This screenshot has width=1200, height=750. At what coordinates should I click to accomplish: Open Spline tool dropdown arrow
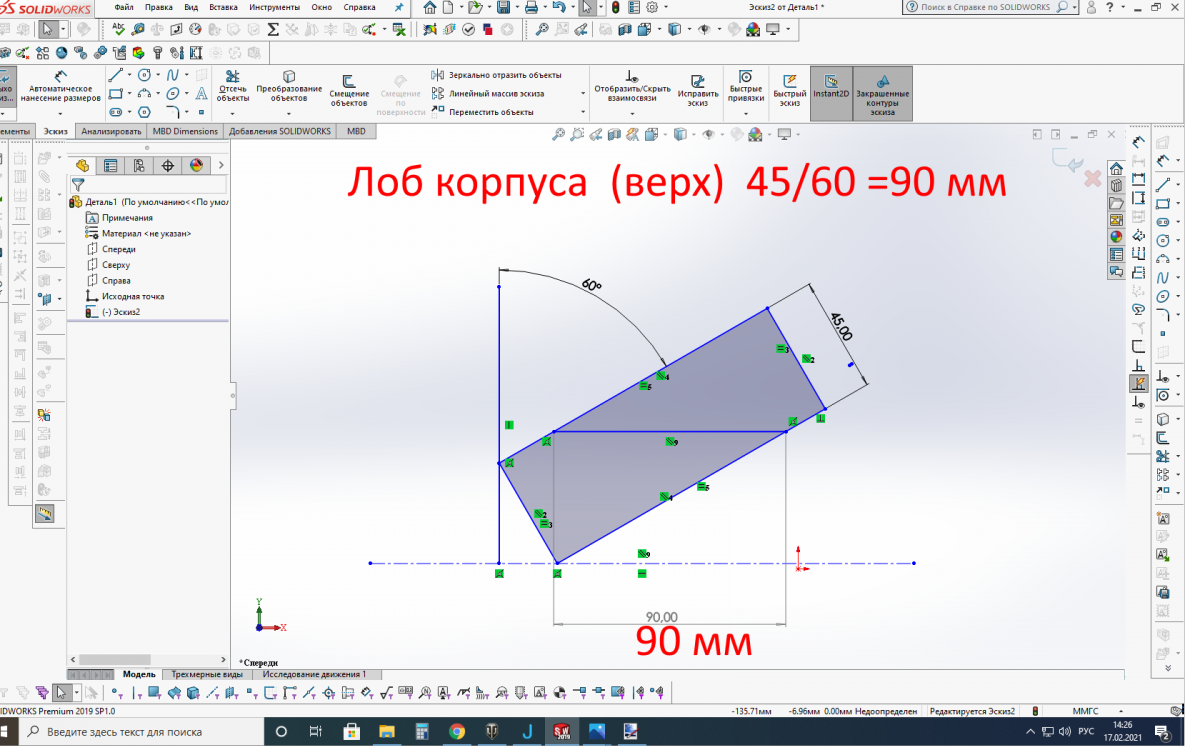click(187, 75)
